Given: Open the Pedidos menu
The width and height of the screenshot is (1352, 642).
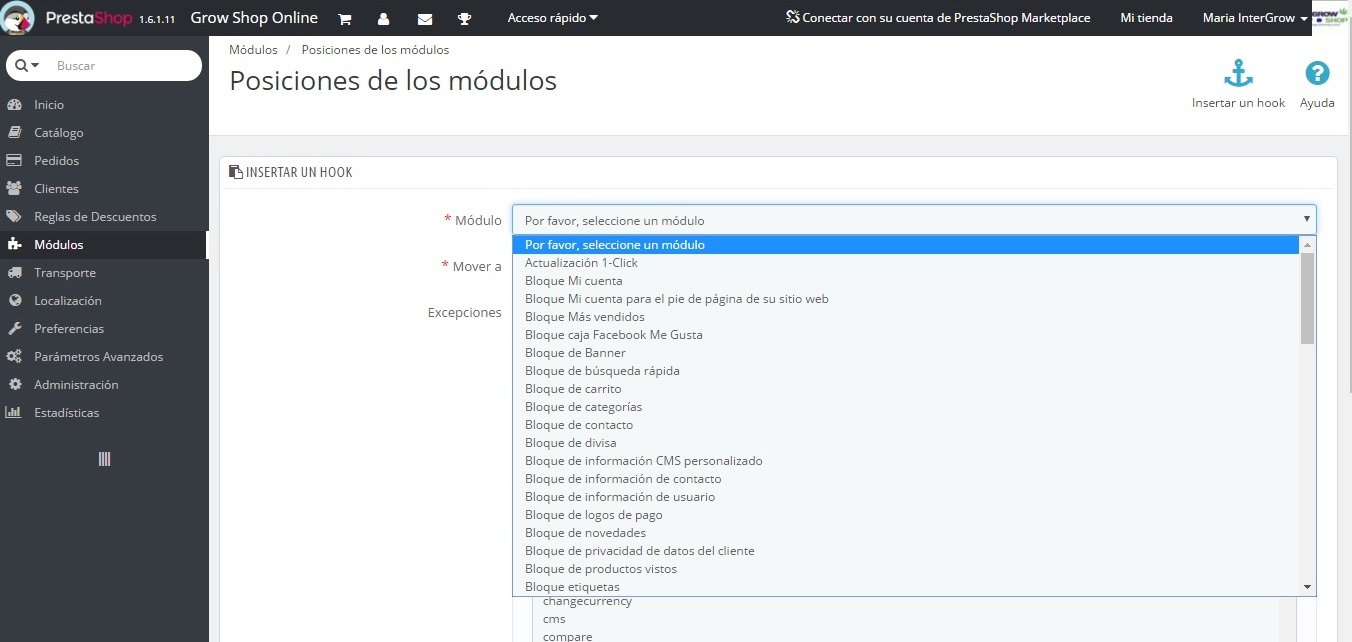Looking at the screenshot, I should coord(56,160).
